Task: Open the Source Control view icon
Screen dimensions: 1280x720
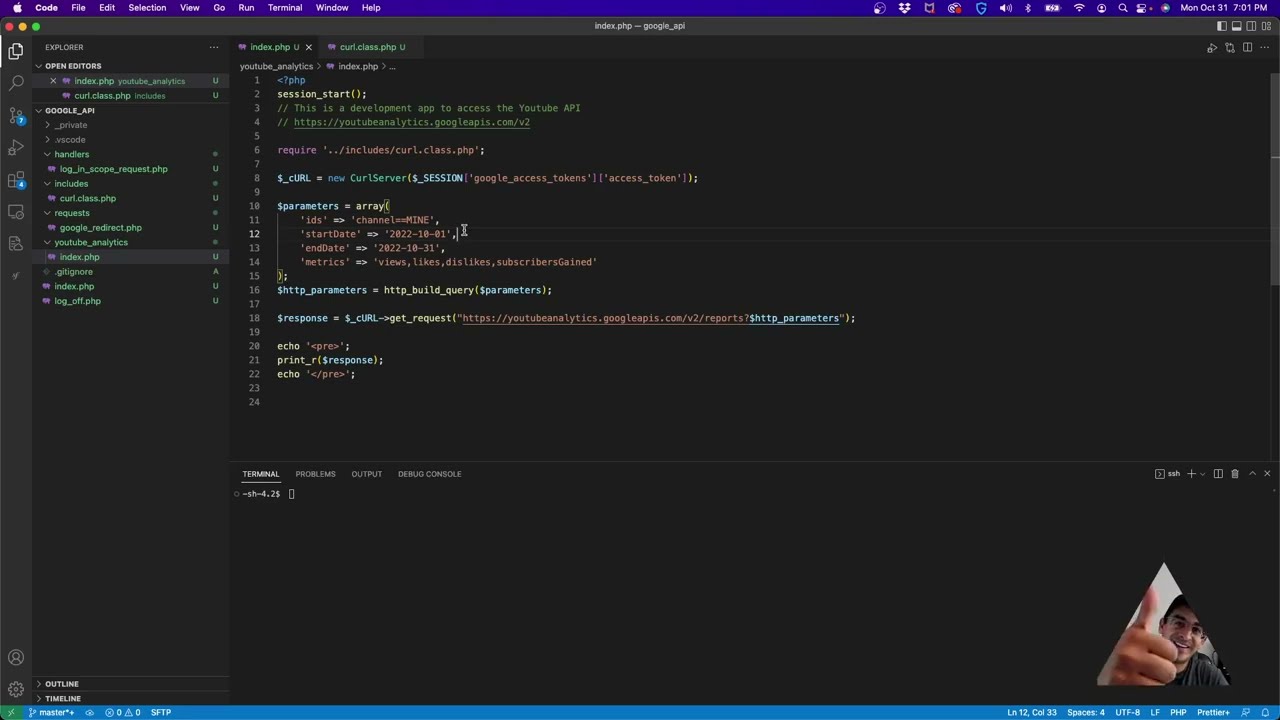Action: pos(16,116)
